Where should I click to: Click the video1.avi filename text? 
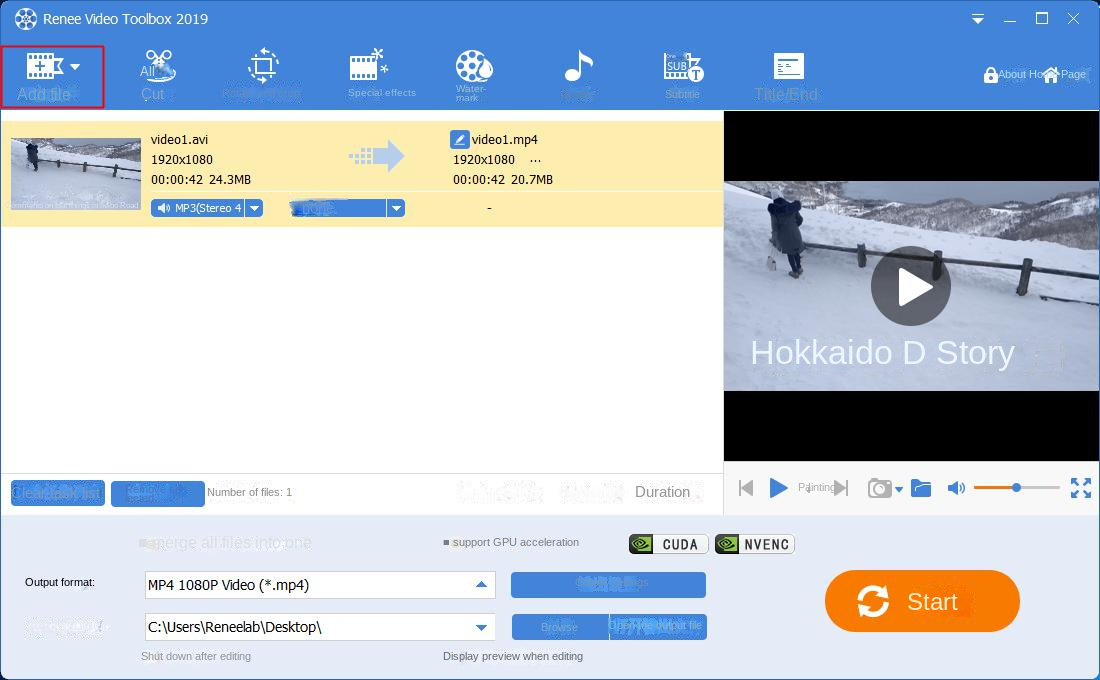click(x=180, y=140)
